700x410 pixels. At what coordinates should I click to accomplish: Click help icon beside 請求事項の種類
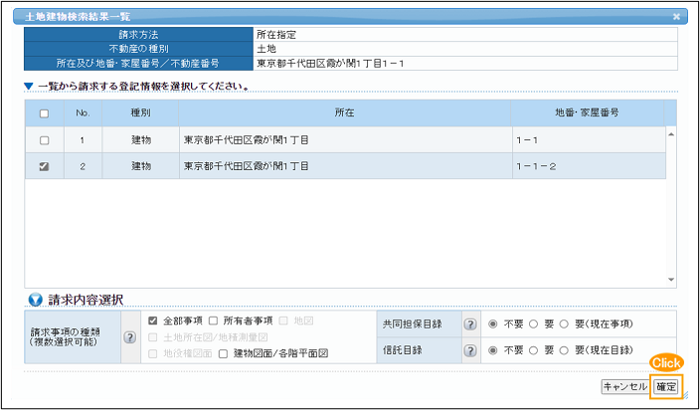[129, 337]
